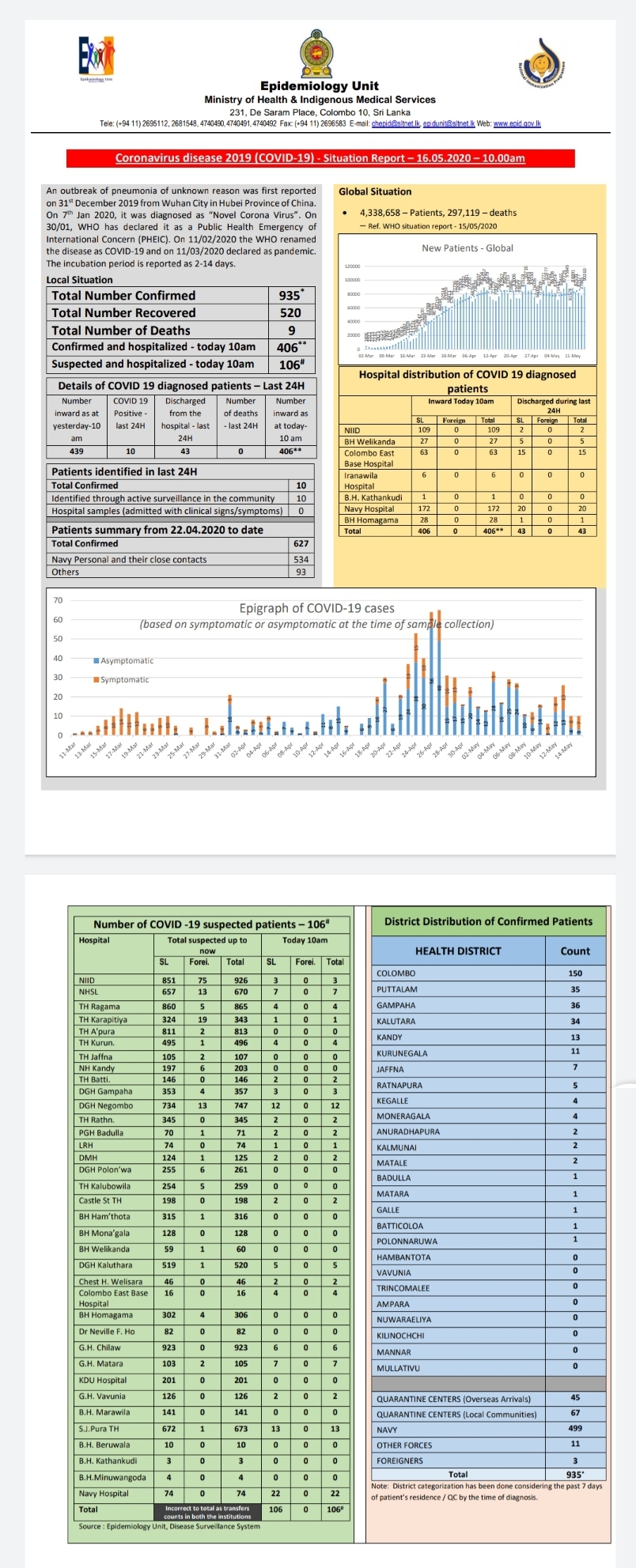636x1568 pixels.
Task: Click "Hospital distribution of COVID 19 diagnosed patients" heading
Action: coord(468,381)
